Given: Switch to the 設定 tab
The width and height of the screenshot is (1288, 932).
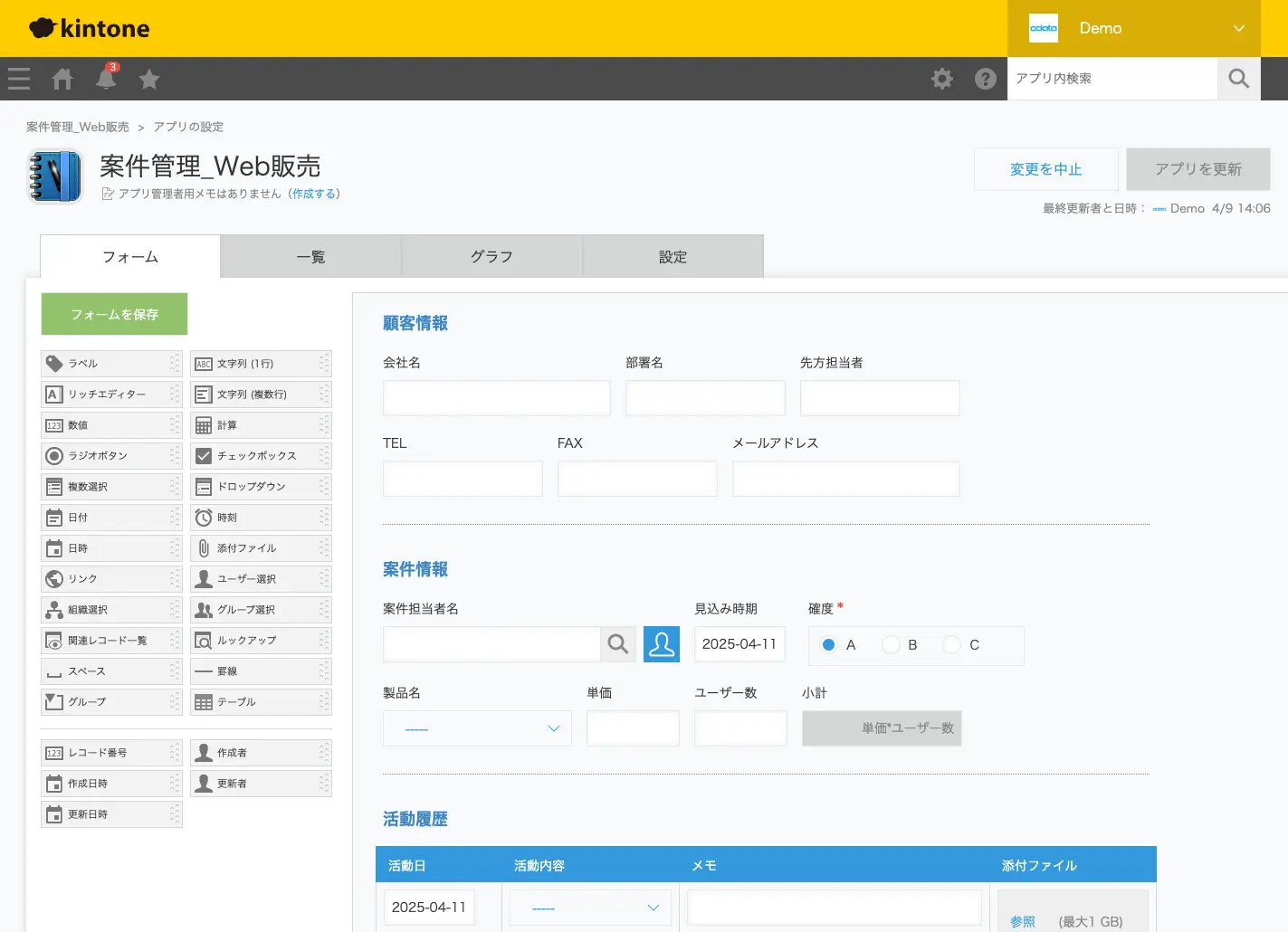Looking at the screenshot, I should [673, 257].
